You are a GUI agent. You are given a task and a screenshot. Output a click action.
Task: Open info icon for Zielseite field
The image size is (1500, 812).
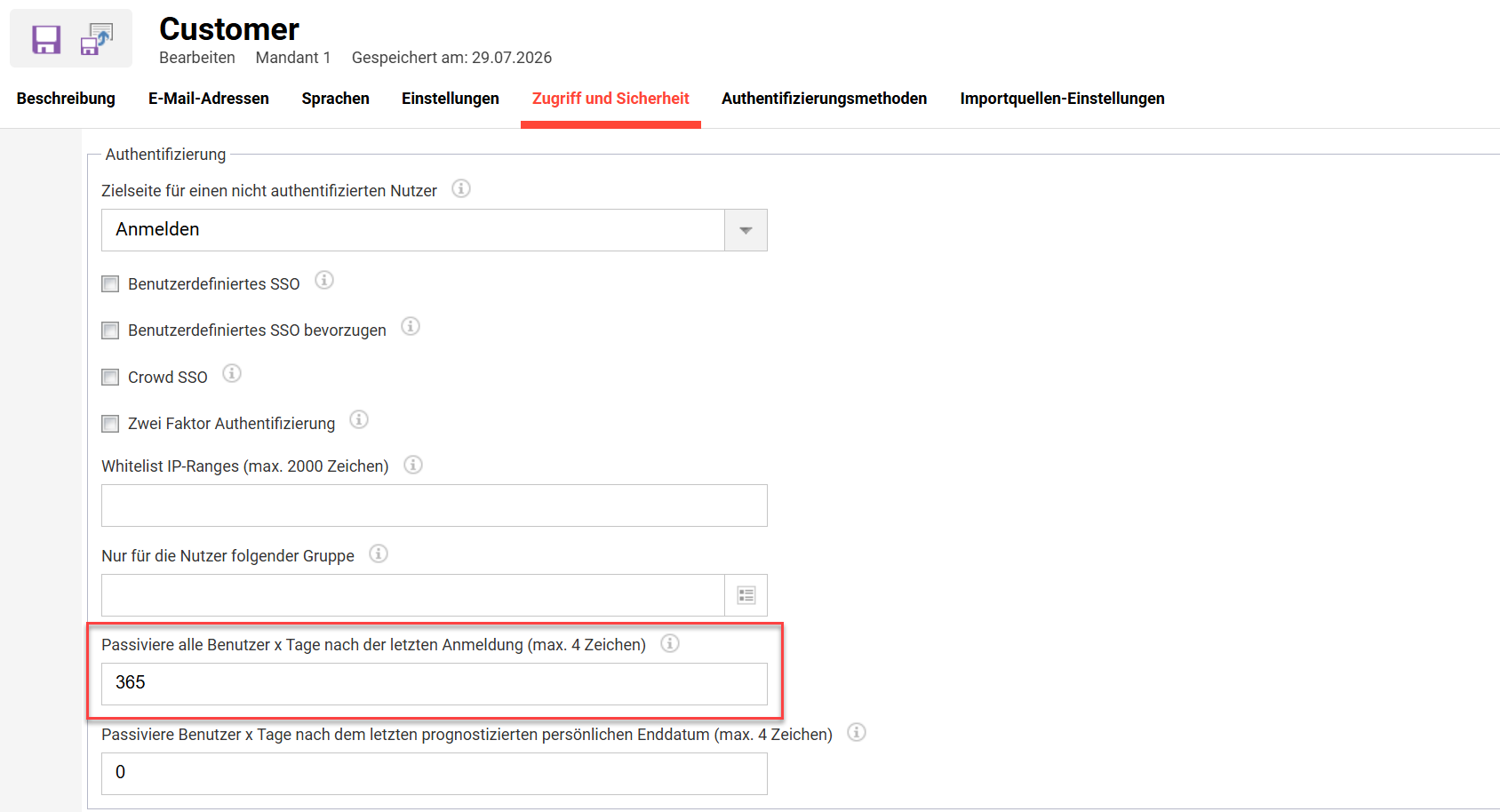[x=460, y=188]
